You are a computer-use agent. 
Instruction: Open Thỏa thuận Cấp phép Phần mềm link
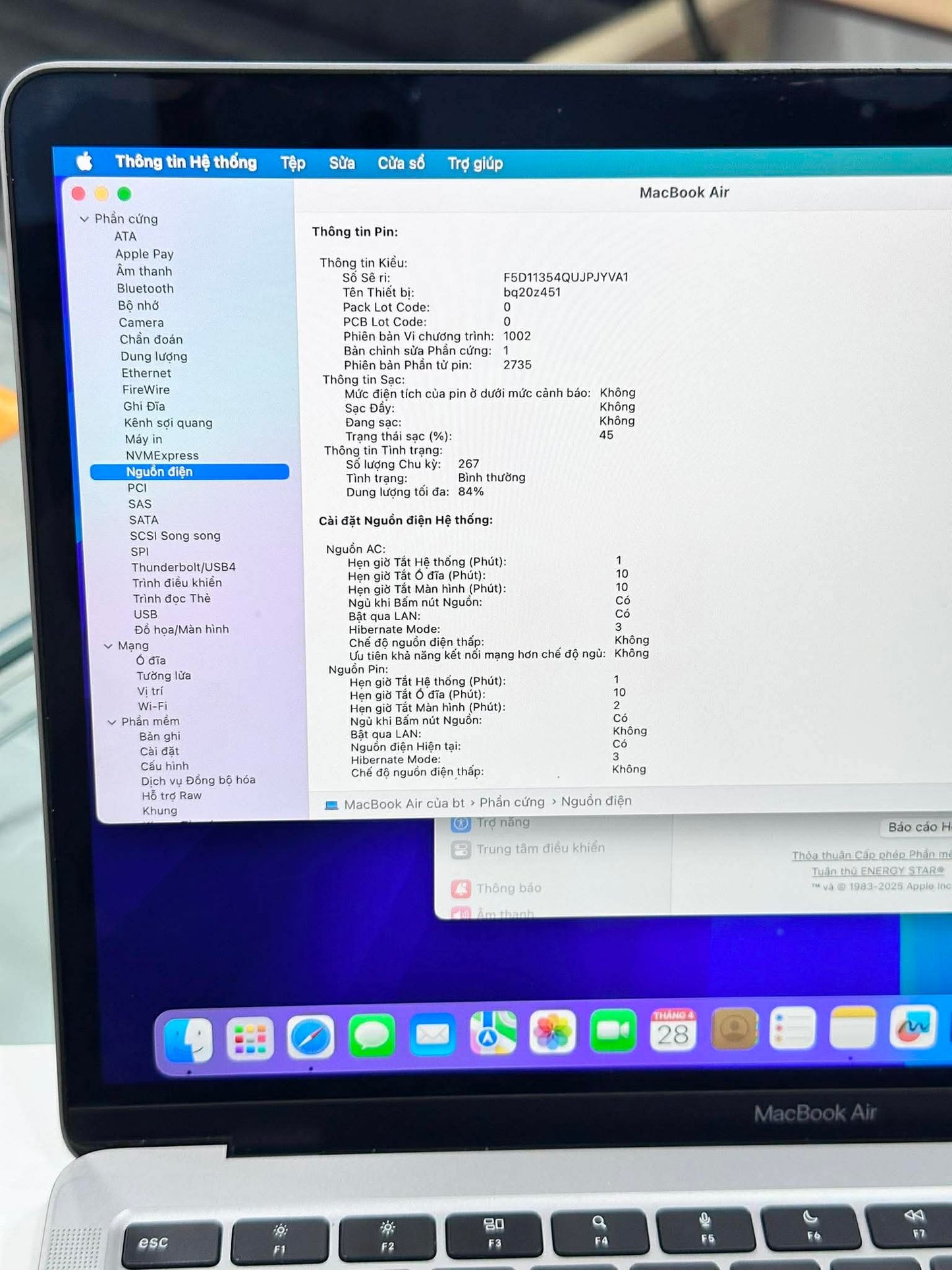[x=872, y=855]
